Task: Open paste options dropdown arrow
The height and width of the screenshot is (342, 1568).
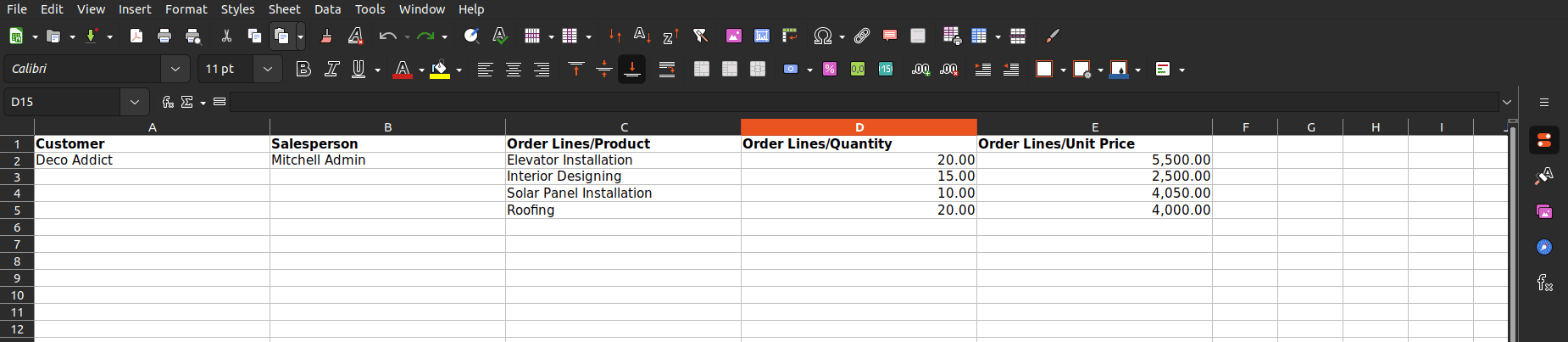Action: pos(300,36)
